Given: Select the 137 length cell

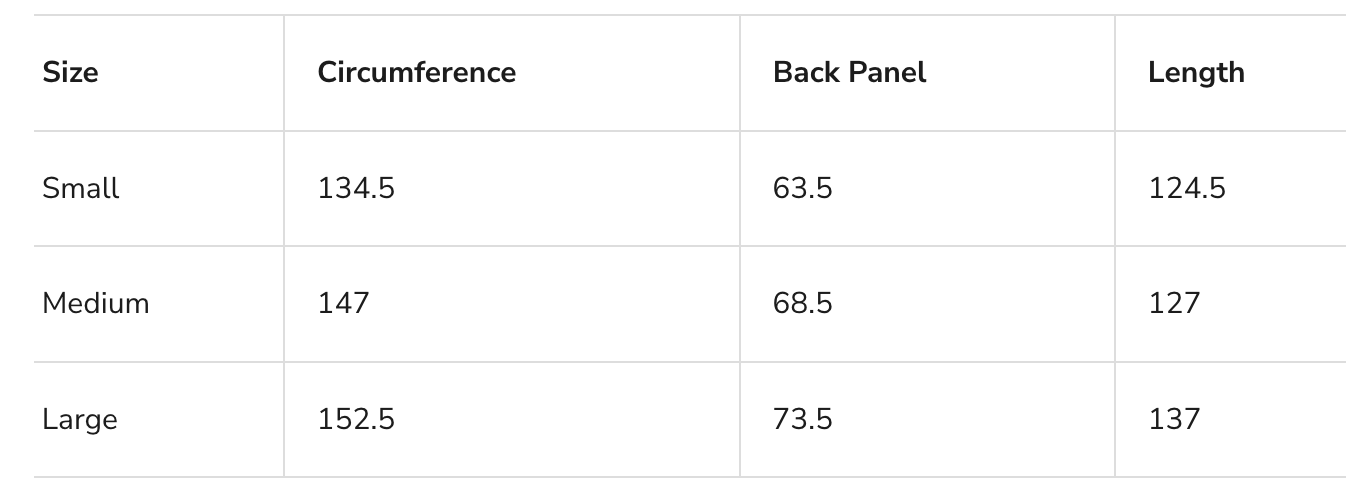Looking at the screenshot, I should click(1173, 419).
